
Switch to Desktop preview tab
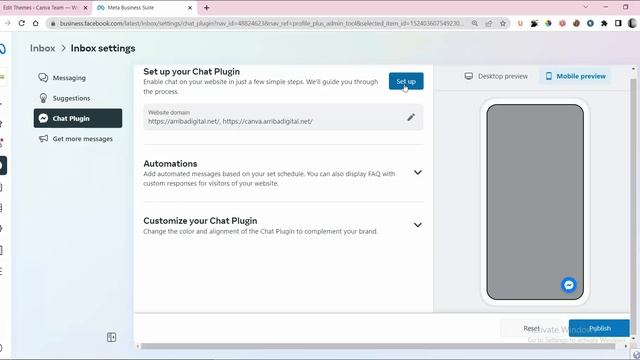pyautogui.click(x=496, y=76)
